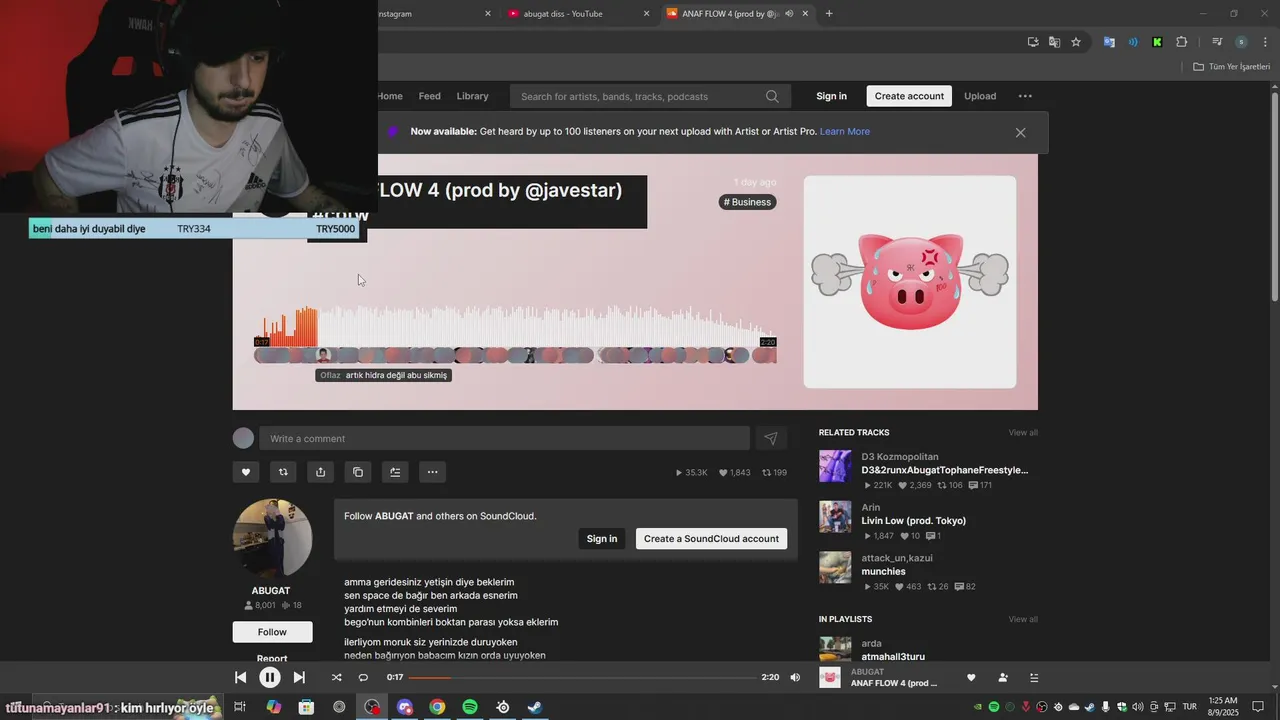View all related tracks

[x=1023, y=432]
